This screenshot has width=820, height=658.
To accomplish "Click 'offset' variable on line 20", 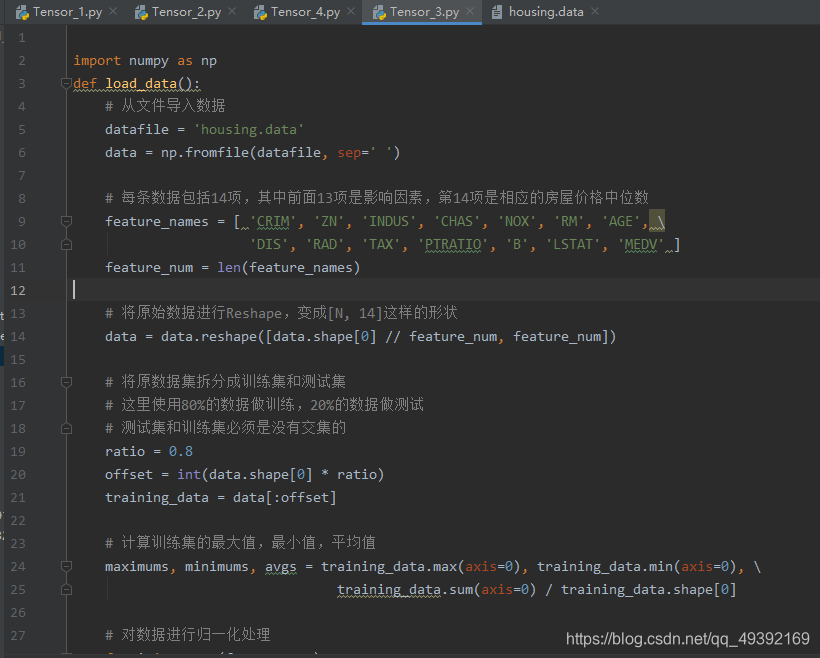I will point(129,474).
